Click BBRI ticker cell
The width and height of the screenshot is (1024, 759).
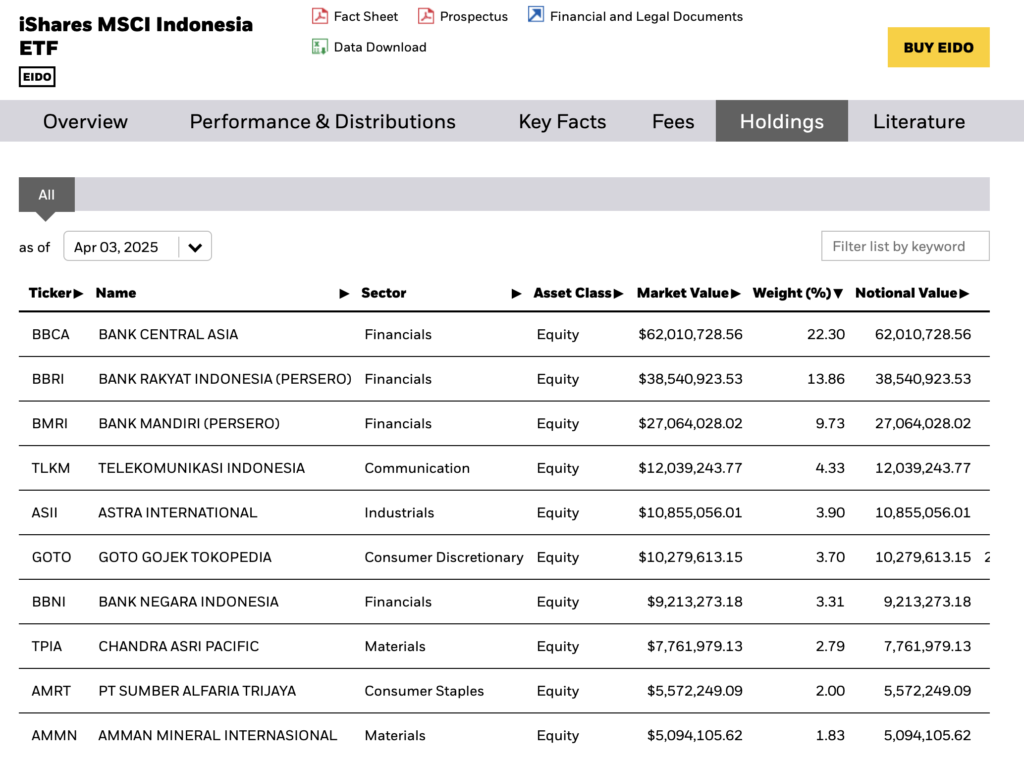click(x=48, y=379)
